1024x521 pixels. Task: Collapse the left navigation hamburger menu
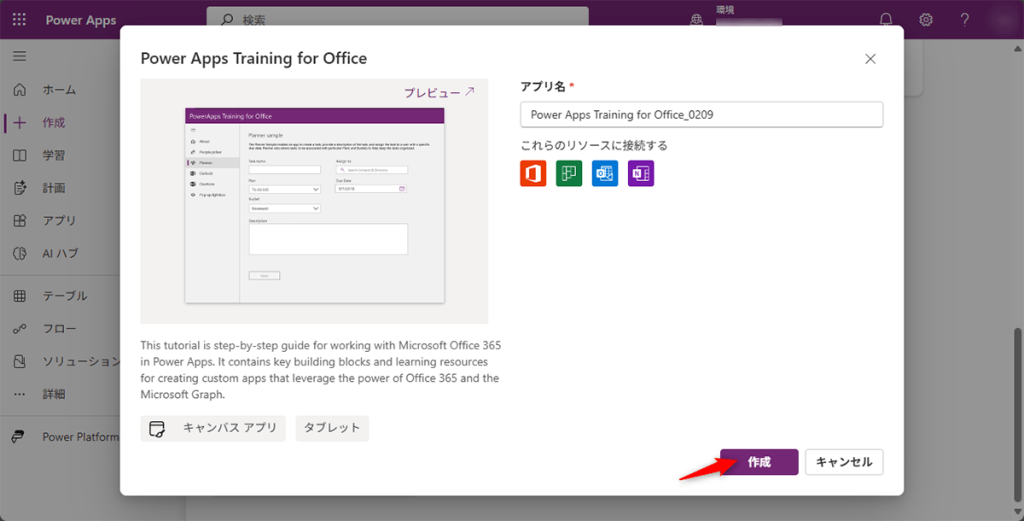pos(20,56)
